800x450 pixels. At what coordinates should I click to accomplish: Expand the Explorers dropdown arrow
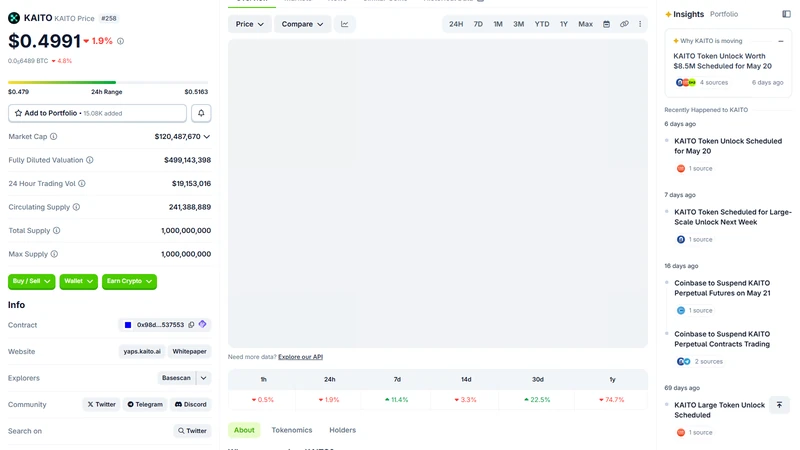click(204, 378)
